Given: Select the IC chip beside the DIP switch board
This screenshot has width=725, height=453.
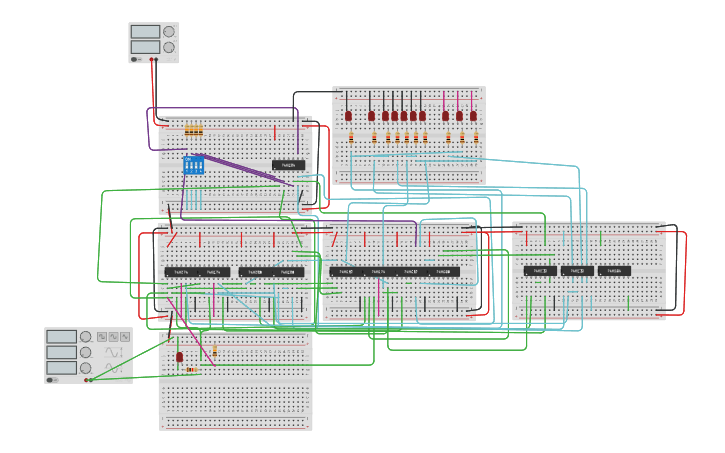Looking at the screenshot, I should click(x=289, y=165).
